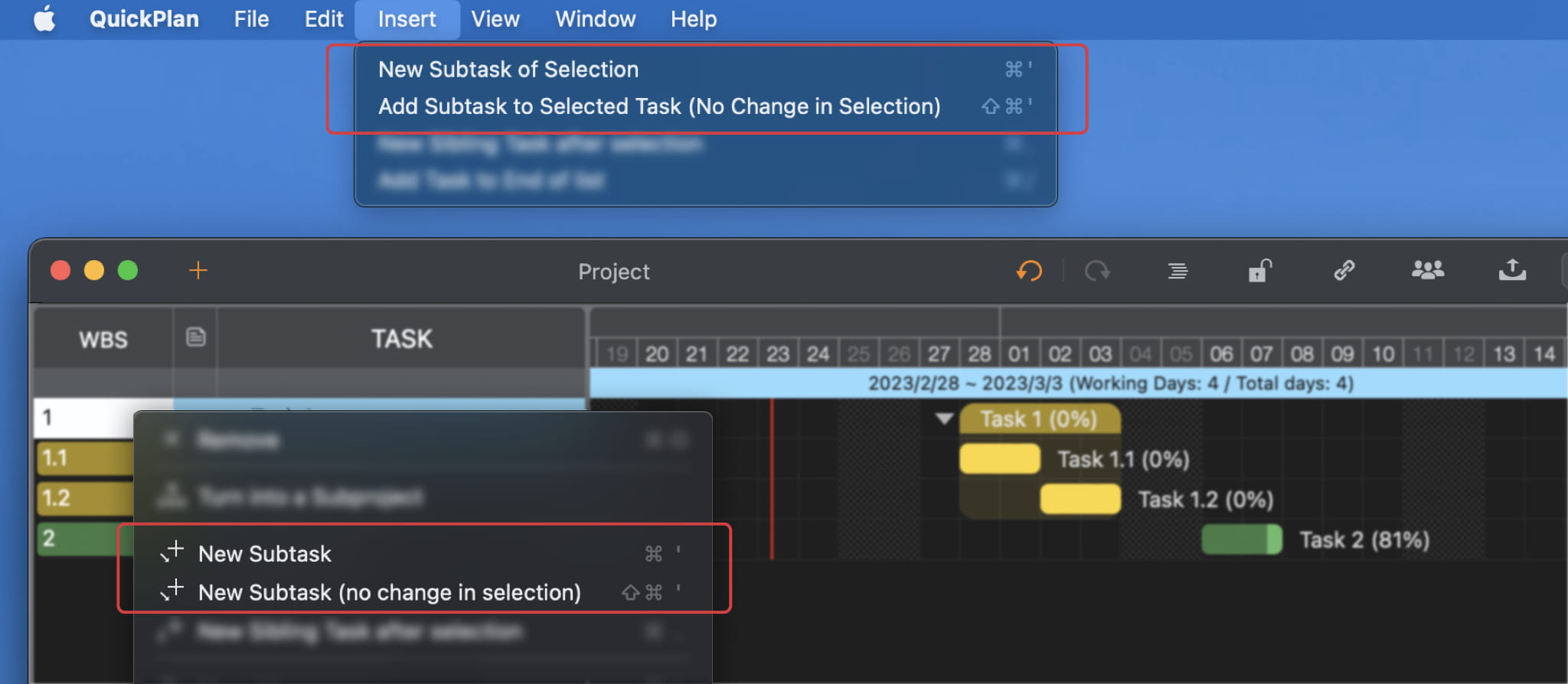Open the team members people icon
The height and width of the screenshot is (684, 1568).
click(x=1428, y=270)
